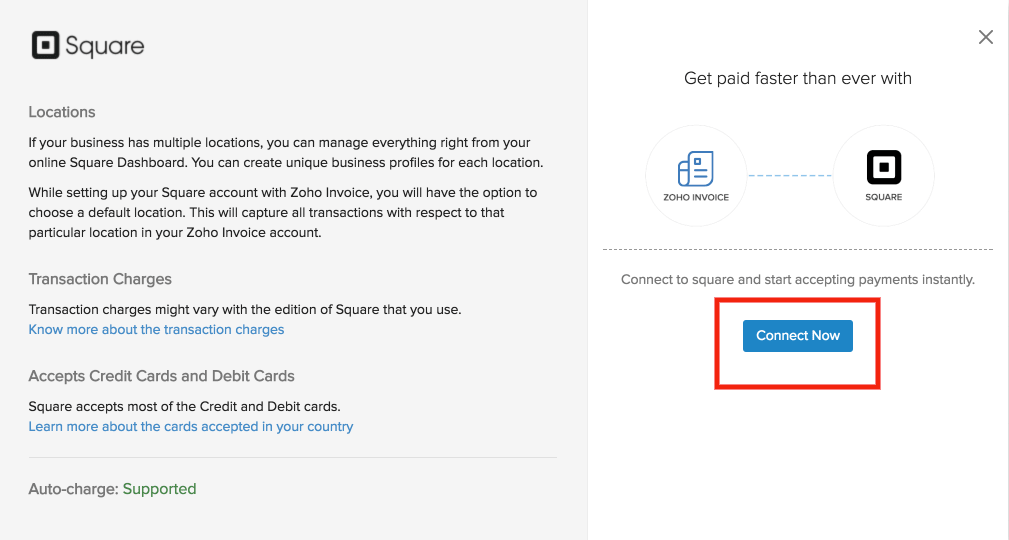The width and height of the screenshot is (1009, 540).
Task: Click the SQUARE label under the icon
Action: [x=883, y=197]
